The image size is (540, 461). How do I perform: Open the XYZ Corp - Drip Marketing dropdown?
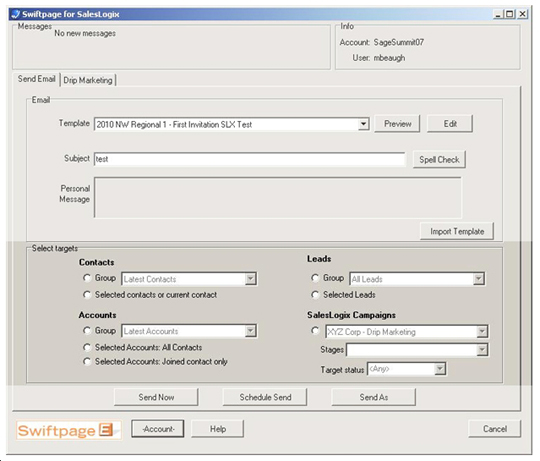482,332
